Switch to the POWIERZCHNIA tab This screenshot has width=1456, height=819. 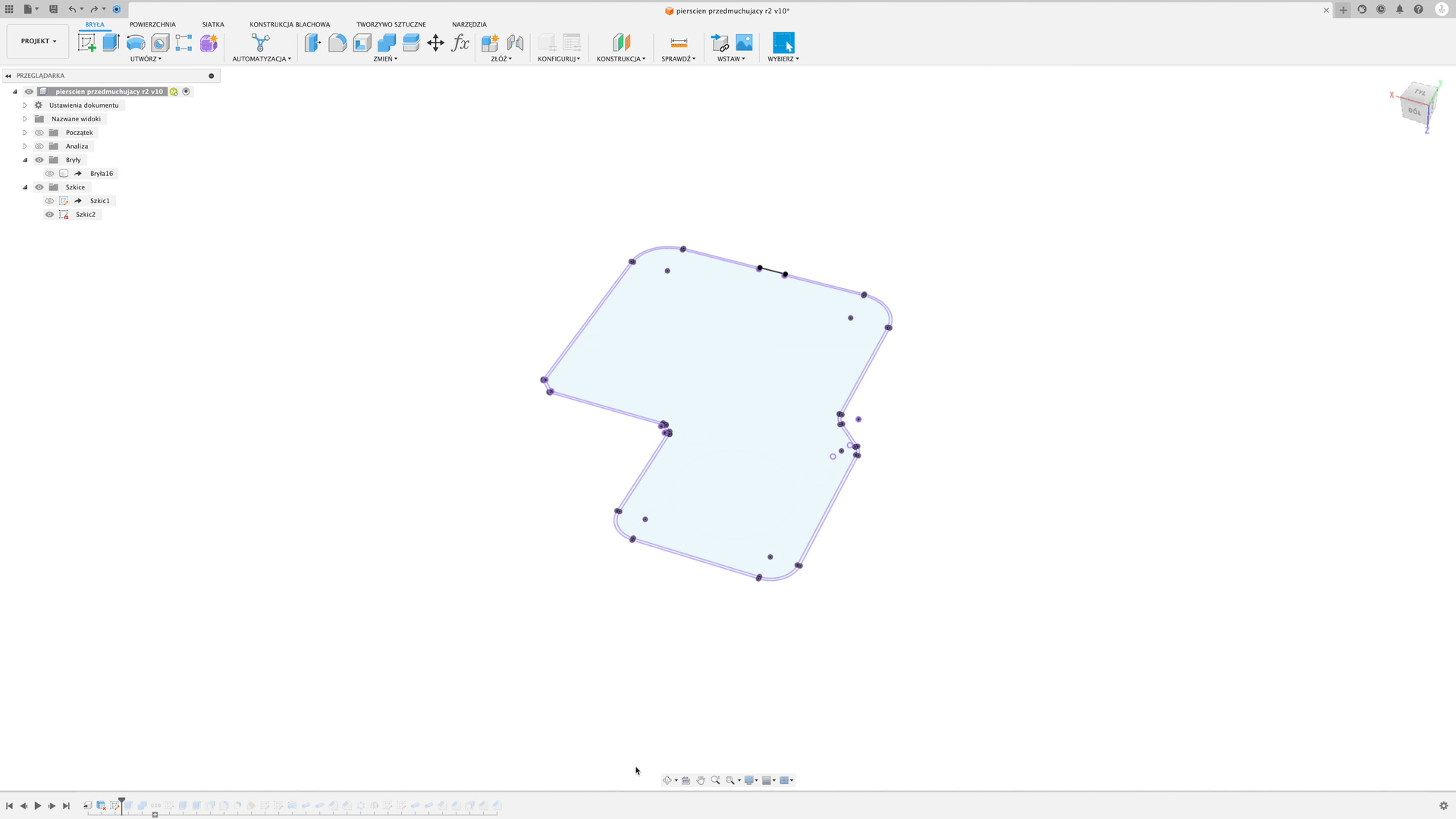coord(152,24)
